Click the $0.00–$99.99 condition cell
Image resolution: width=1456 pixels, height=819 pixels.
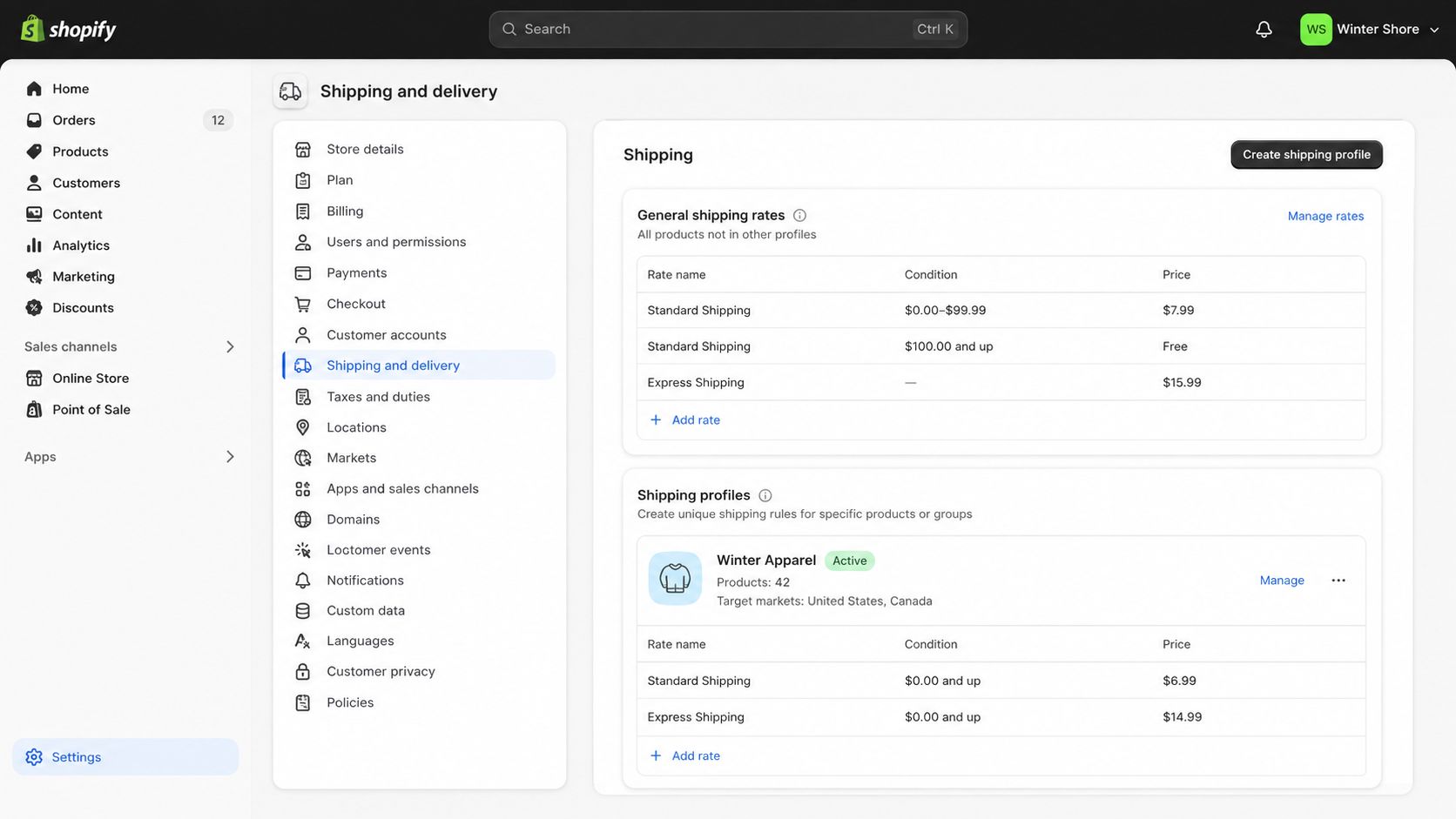(x=945, y=310)
